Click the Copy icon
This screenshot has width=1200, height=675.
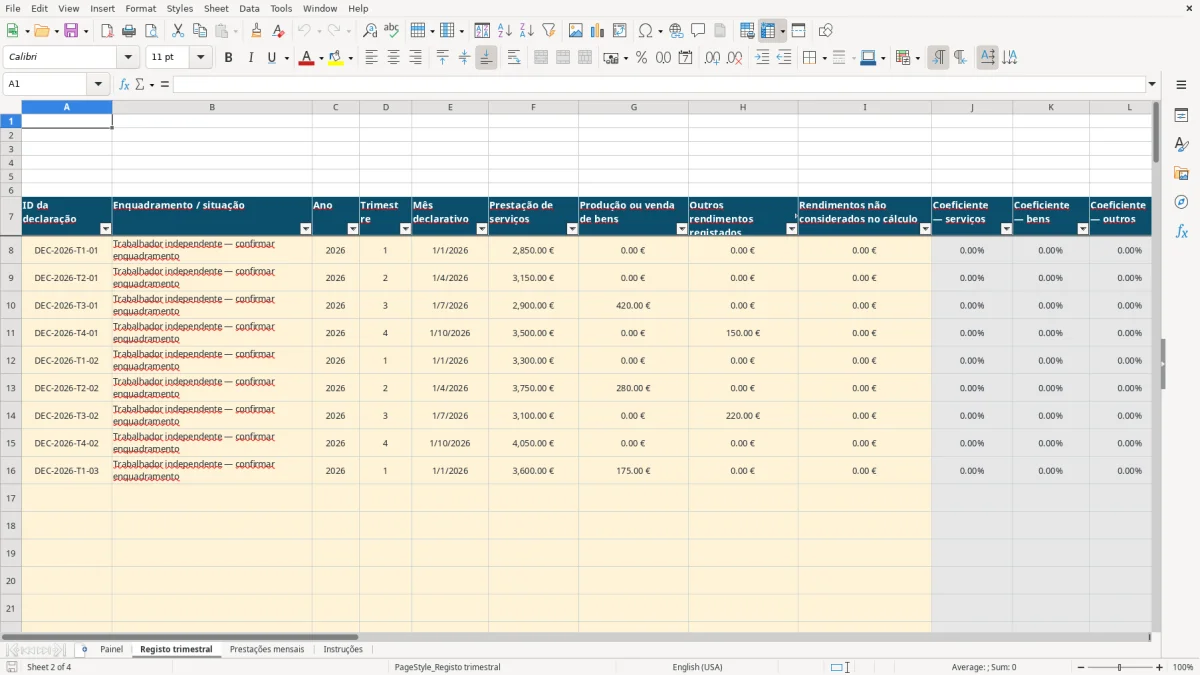(x=199, y=31)
